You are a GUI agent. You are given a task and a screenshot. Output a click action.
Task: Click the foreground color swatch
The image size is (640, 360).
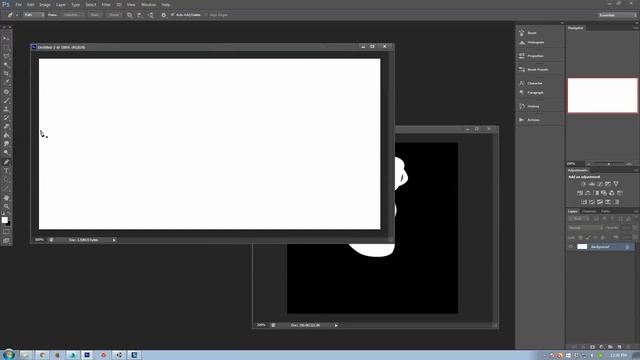(4, 220)
